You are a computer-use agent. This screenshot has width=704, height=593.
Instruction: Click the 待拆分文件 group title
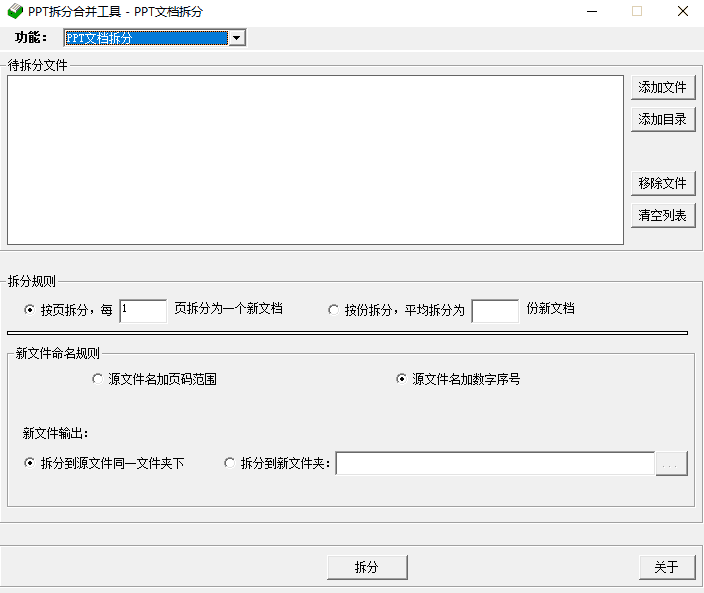point(38,66)
